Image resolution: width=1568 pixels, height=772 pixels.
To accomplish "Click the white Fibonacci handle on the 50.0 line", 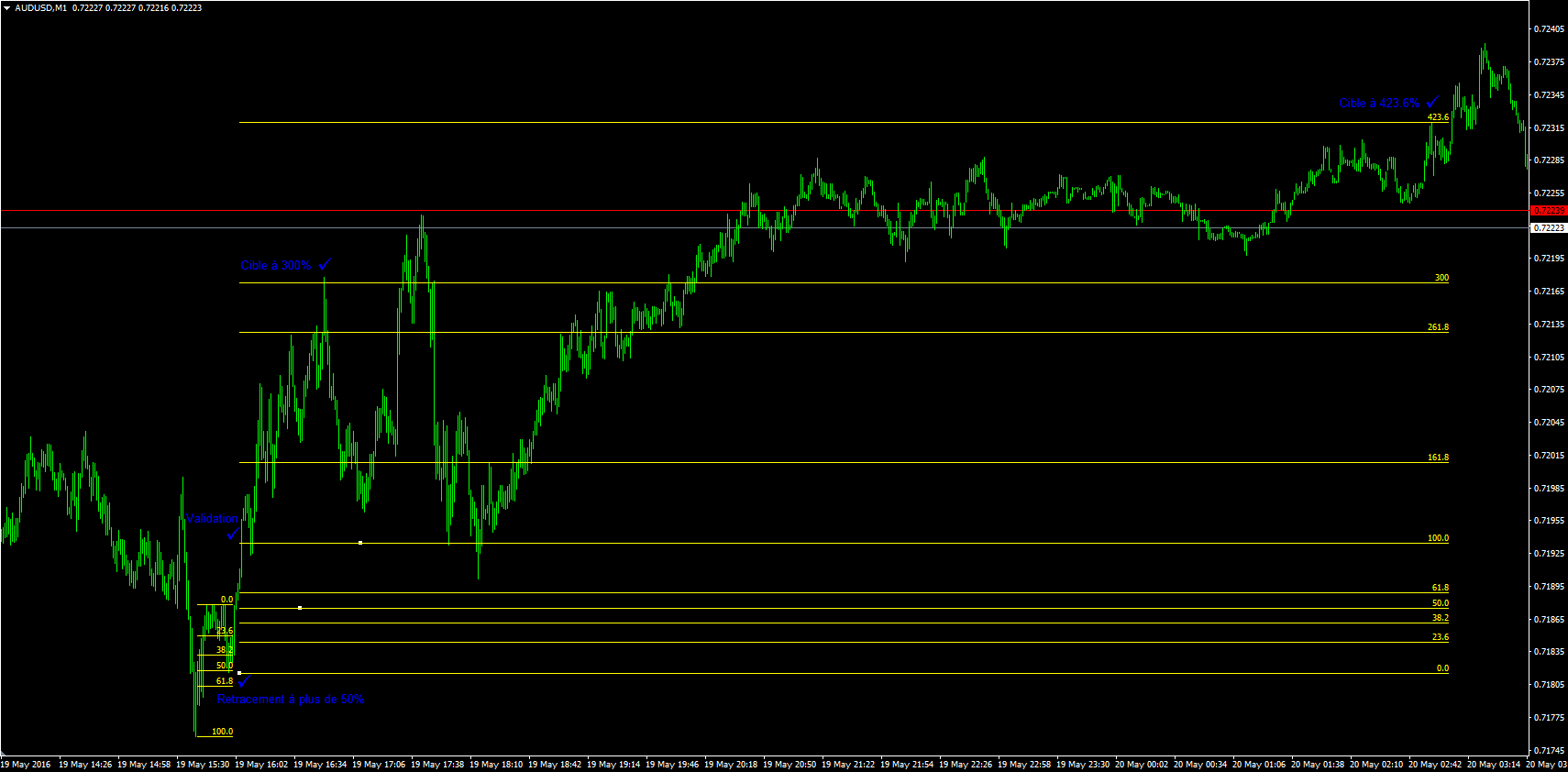I will 300,608.
